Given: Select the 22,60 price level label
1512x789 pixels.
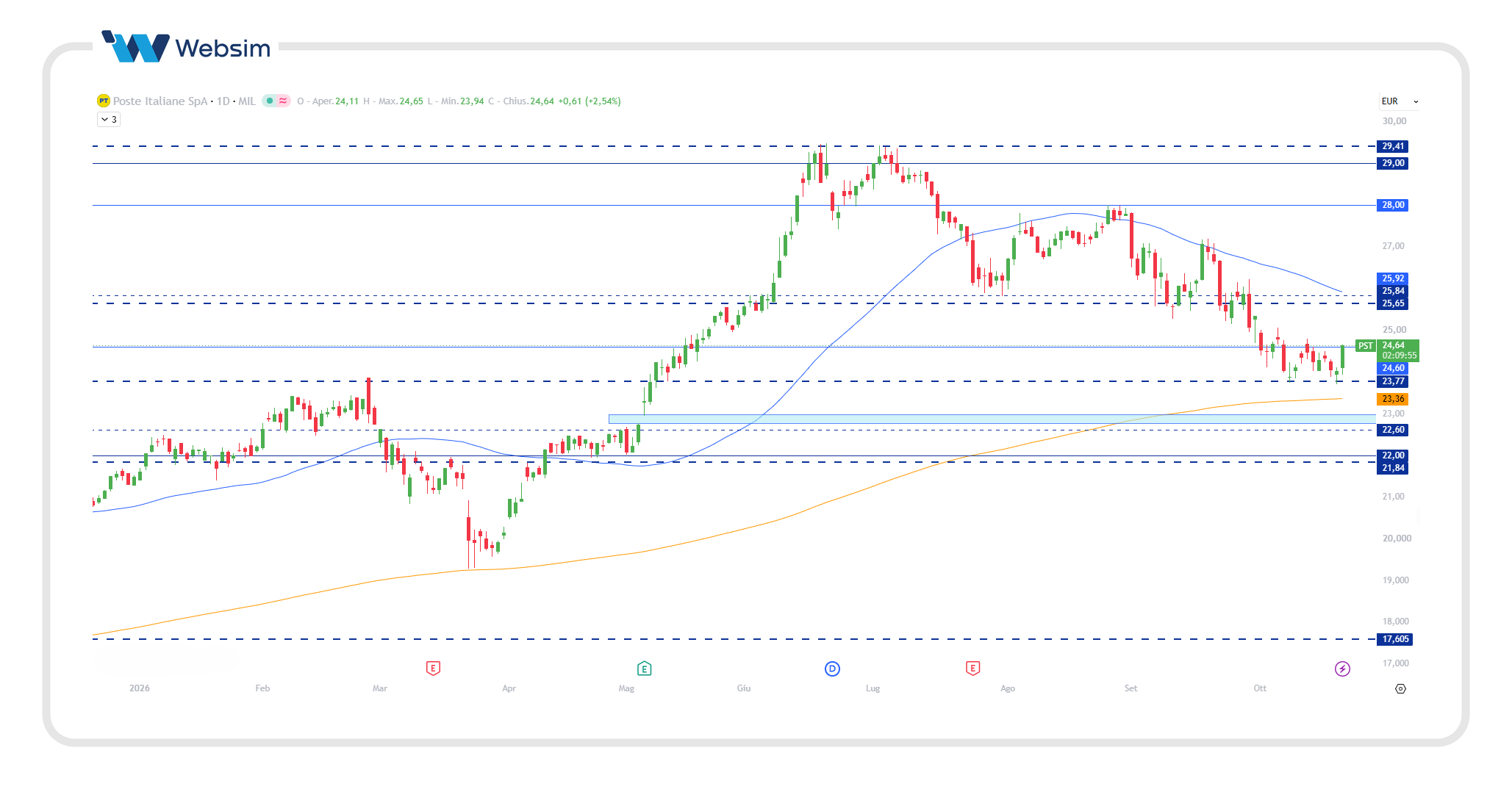Looking at the screenshot, I should 1392,430.
